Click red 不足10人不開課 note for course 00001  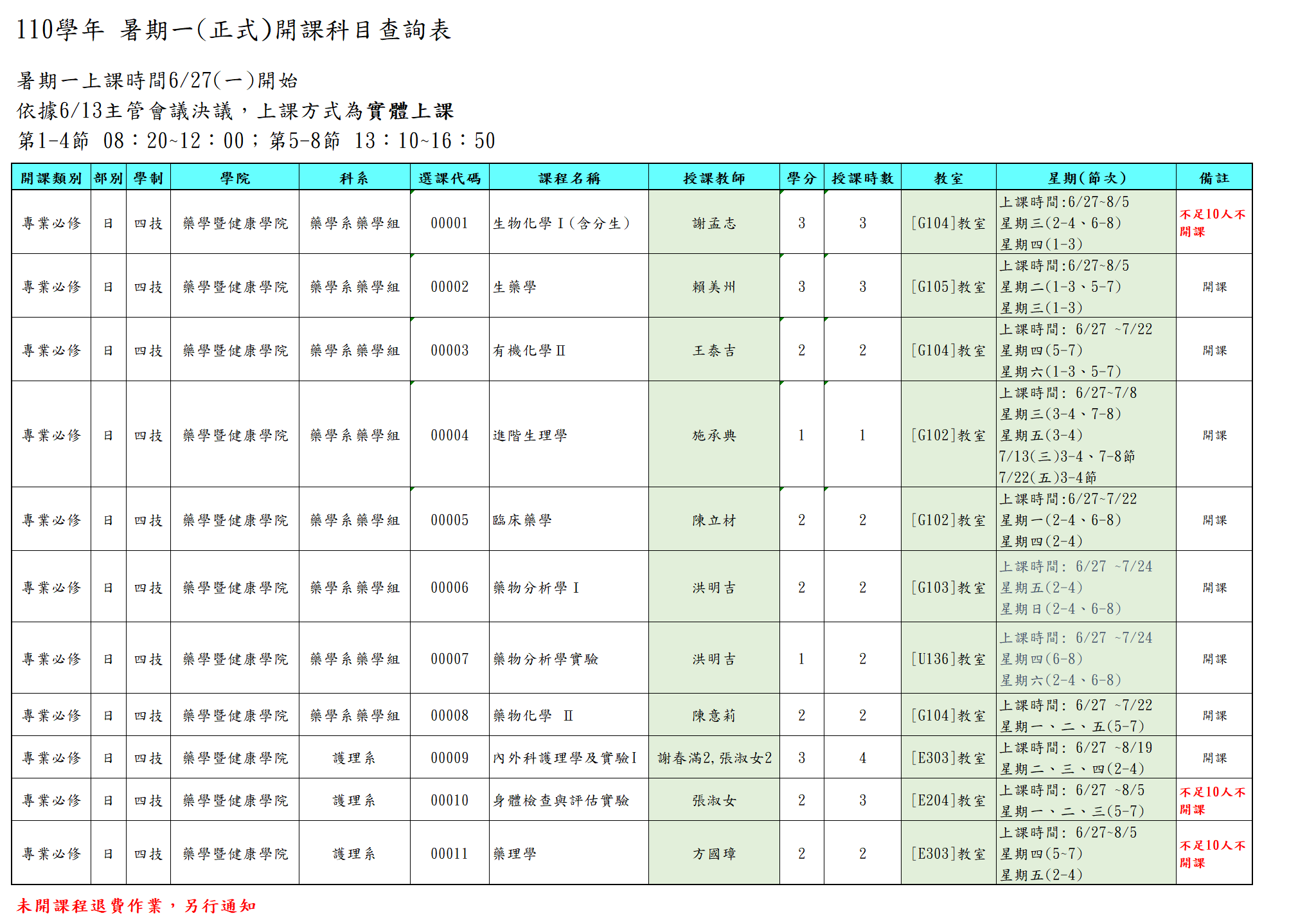[1213, 223]
